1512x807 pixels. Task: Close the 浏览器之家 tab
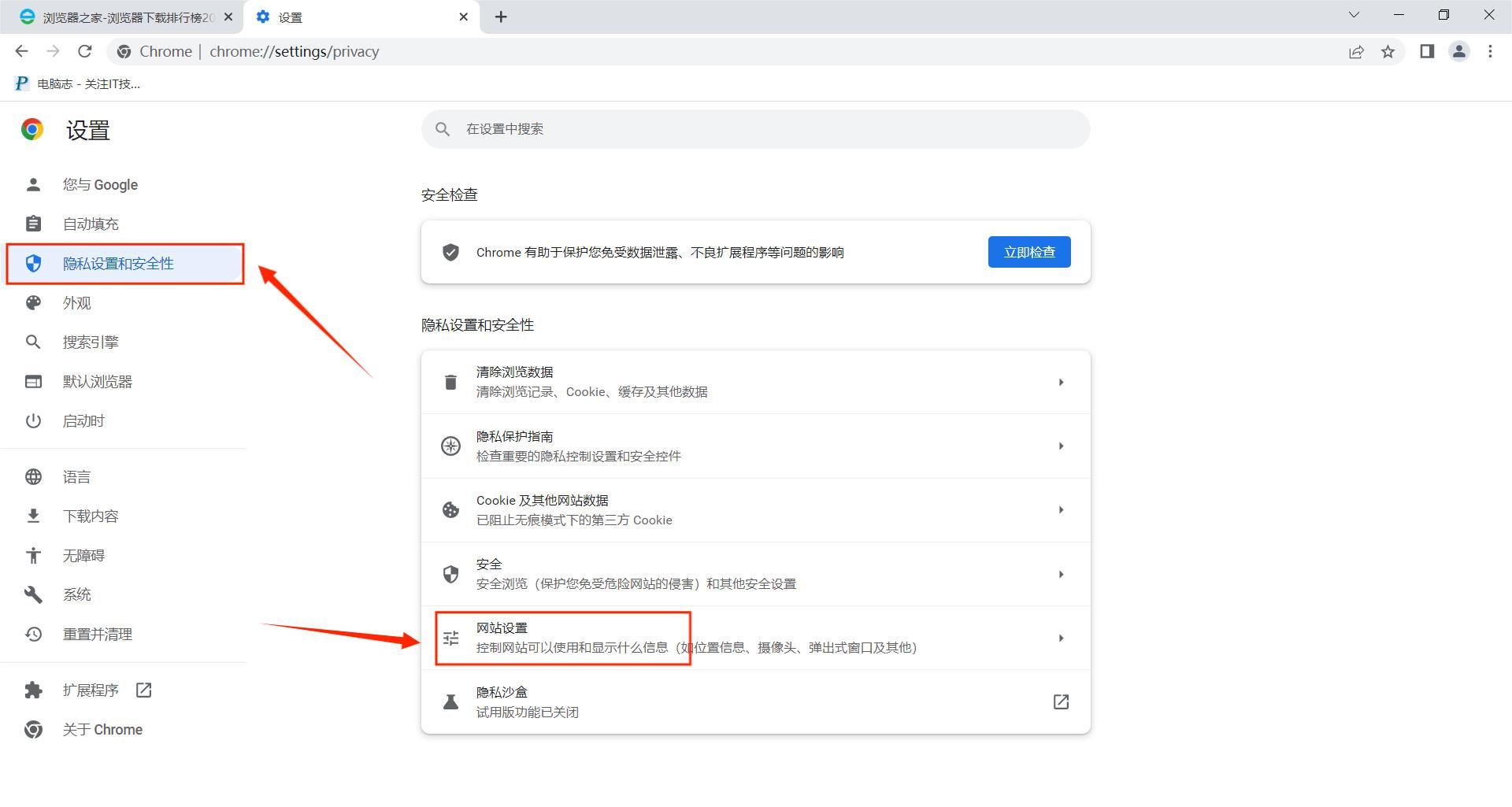point(228,17)
